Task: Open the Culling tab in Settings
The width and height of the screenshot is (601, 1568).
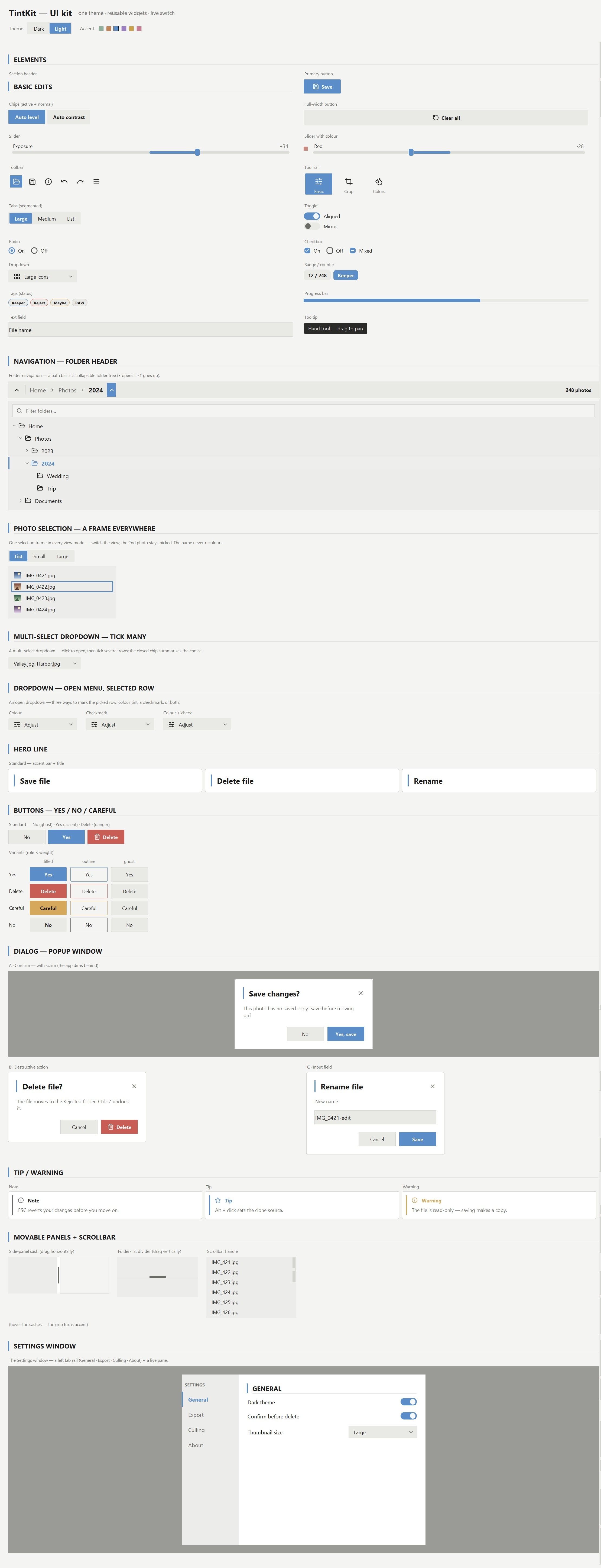Action: 196,1430
